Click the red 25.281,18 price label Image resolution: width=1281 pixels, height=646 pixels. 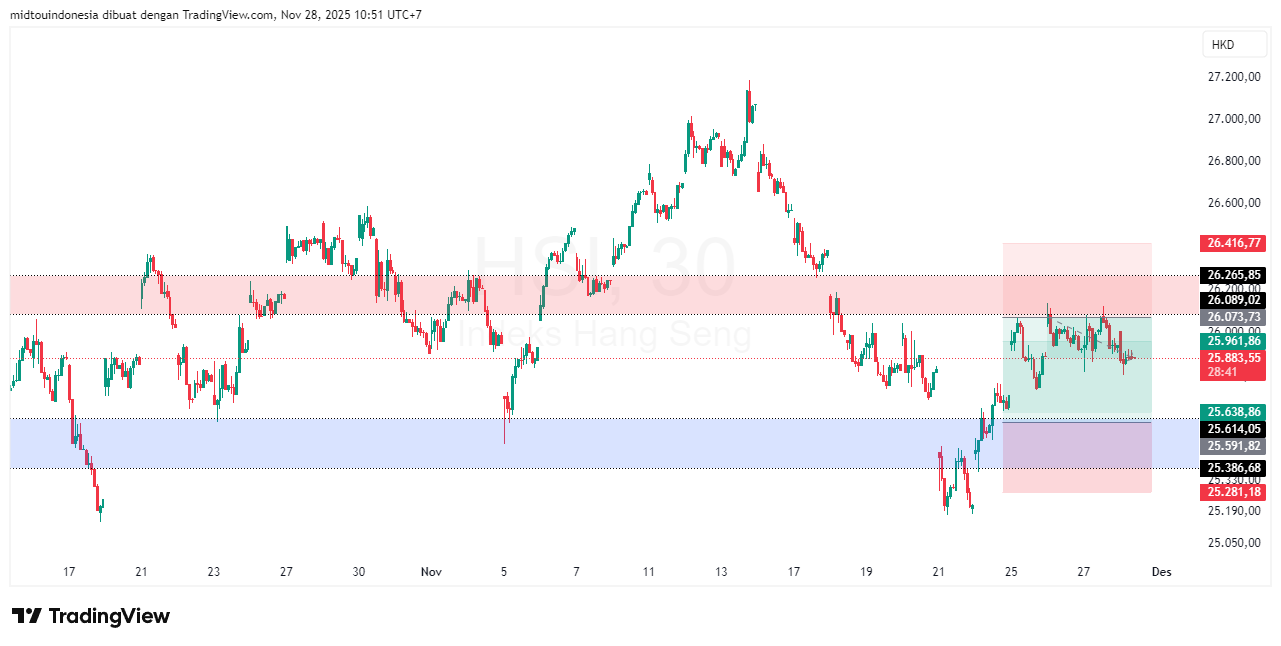tap(1232, 492)
